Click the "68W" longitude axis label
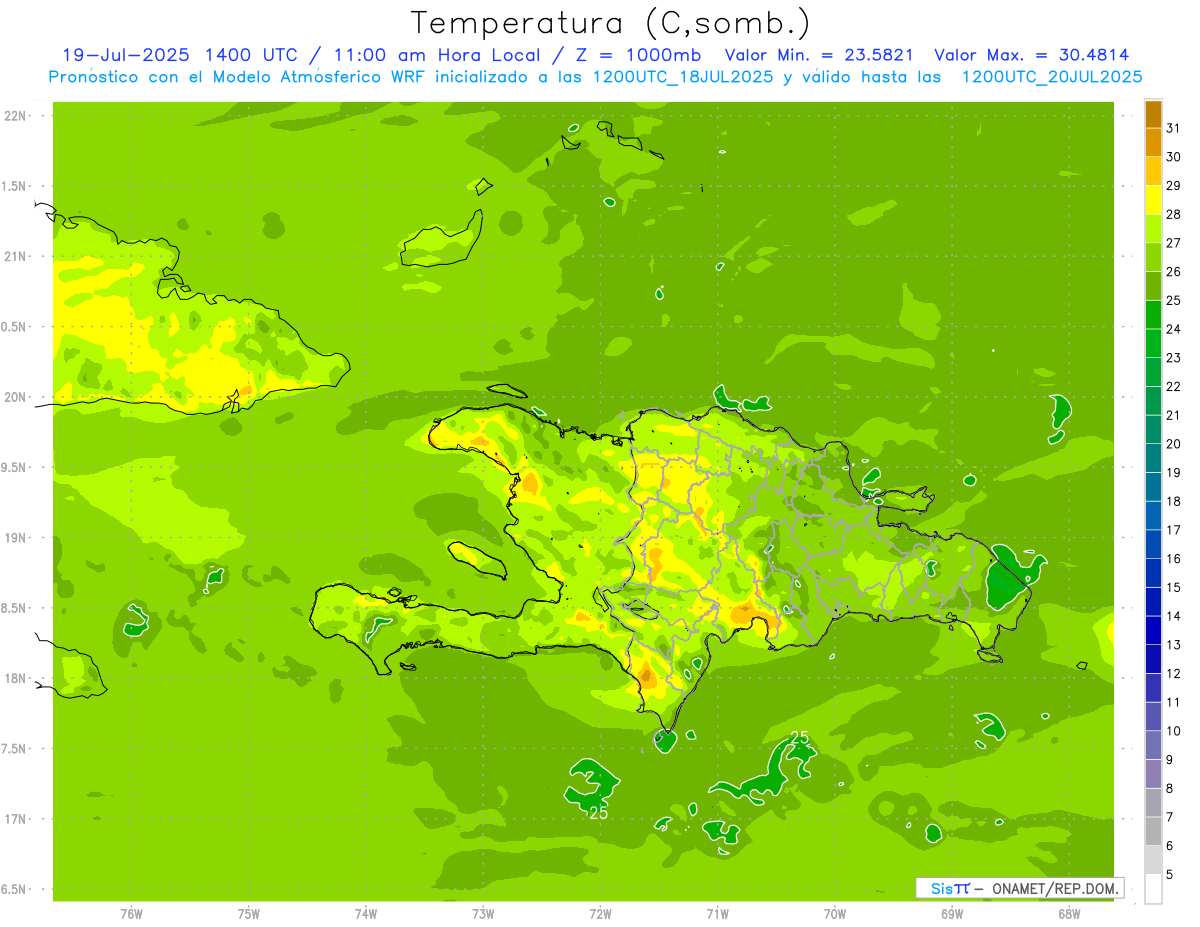Viewport: 1200px width, 927px height. click(1069, 914)
